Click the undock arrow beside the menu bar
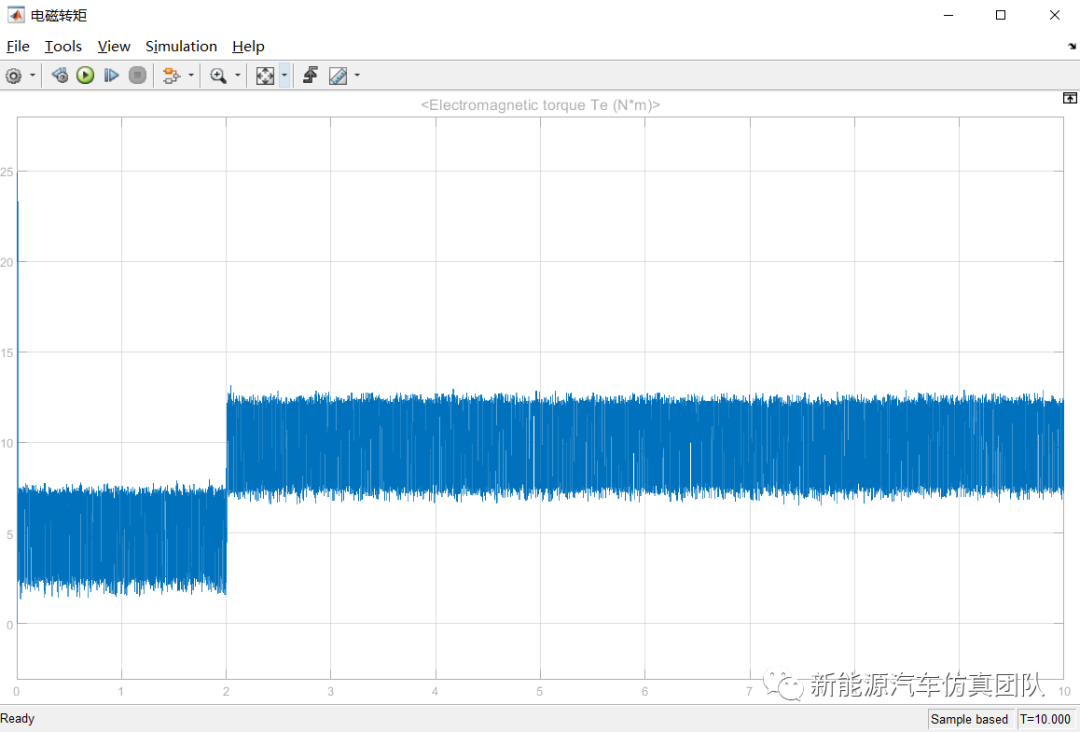The height and width of the screenshot is (732, 1080). point(1072,46)
